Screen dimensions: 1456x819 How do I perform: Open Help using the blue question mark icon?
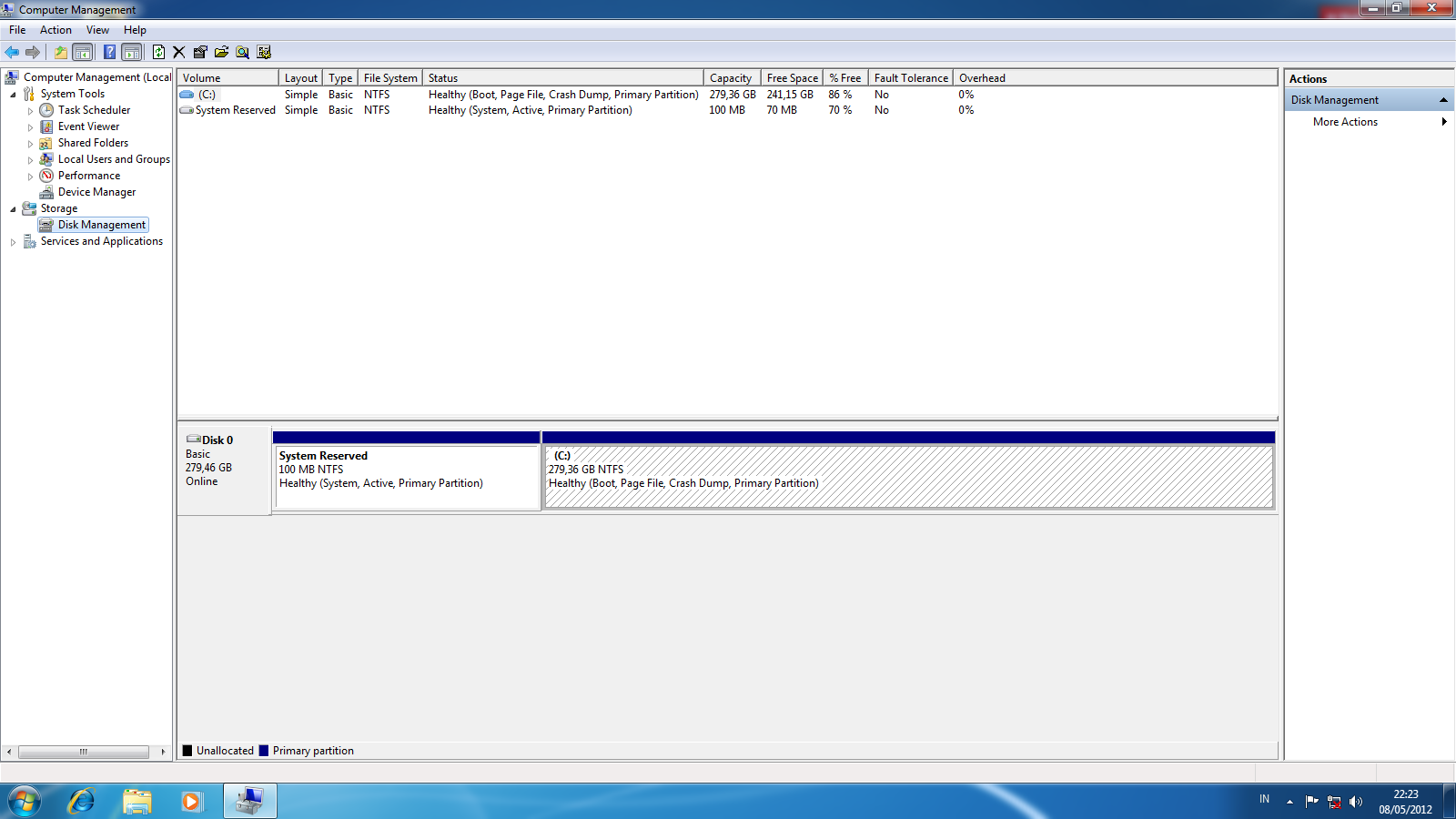[109, 52]
